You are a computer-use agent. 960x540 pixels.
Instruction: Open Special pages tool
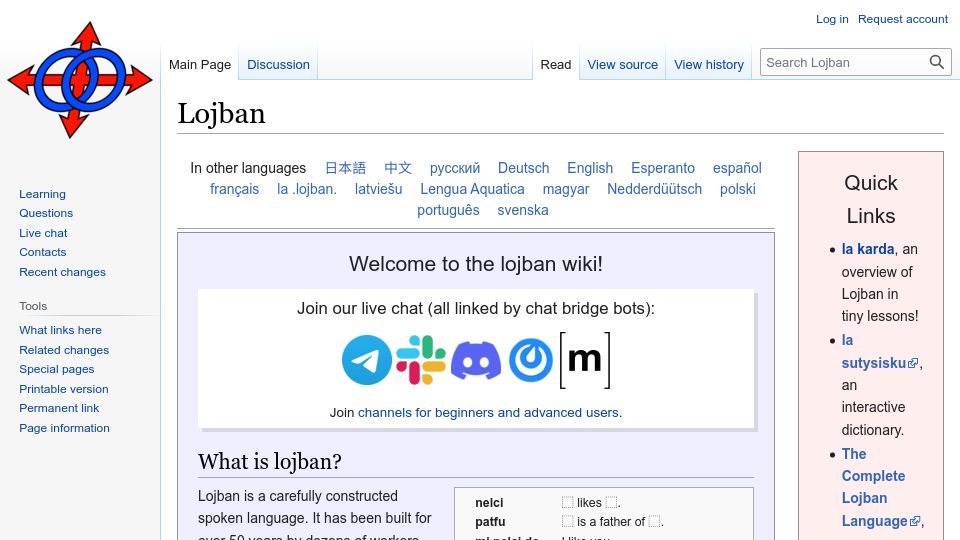[x=56, y=369]
